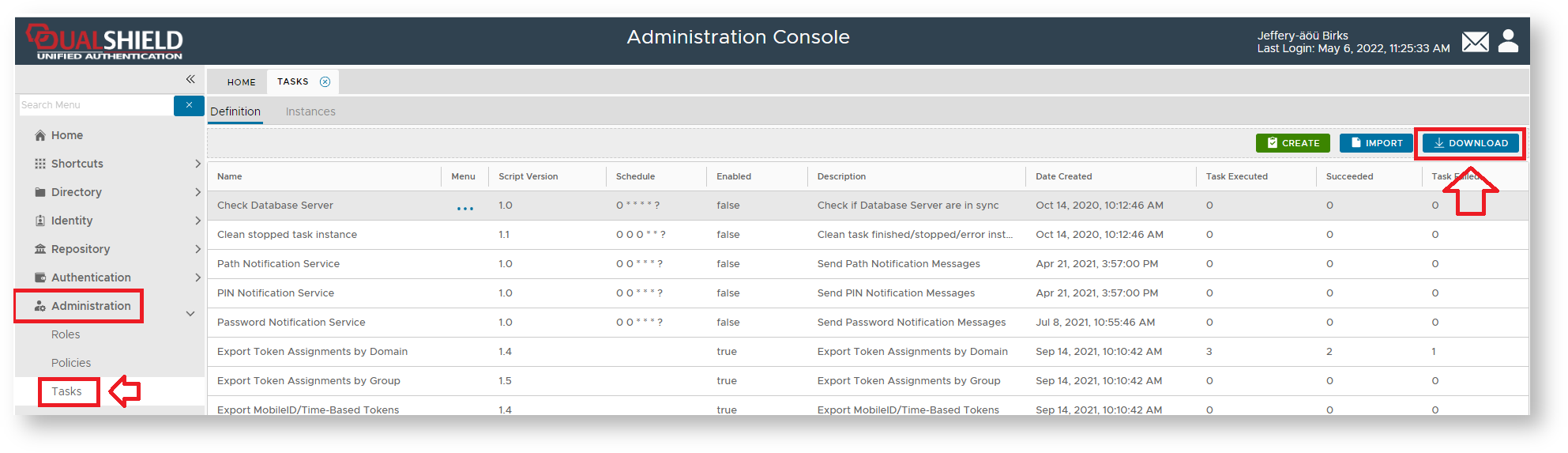Go to Home in the sidebar
1568x453 pixels.
[66, 135]
